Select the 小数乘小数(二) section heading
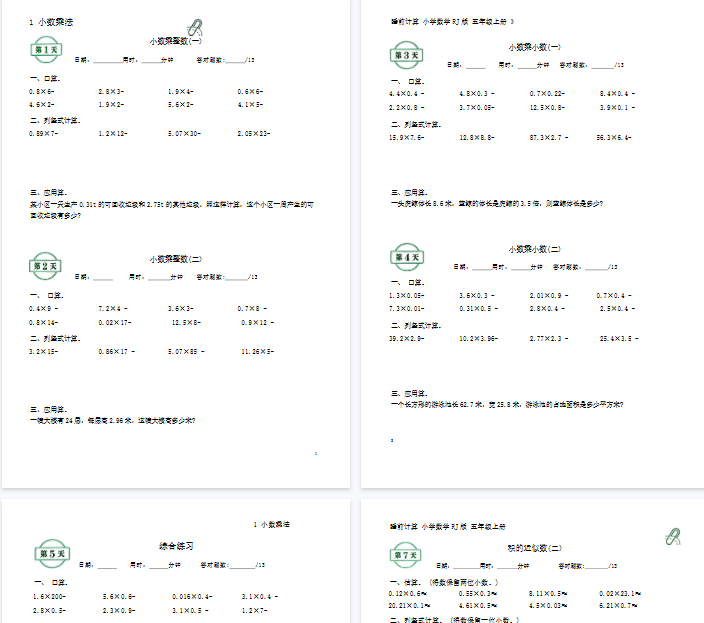This screenshot has width=704, height=623. (x=535, y=249)
